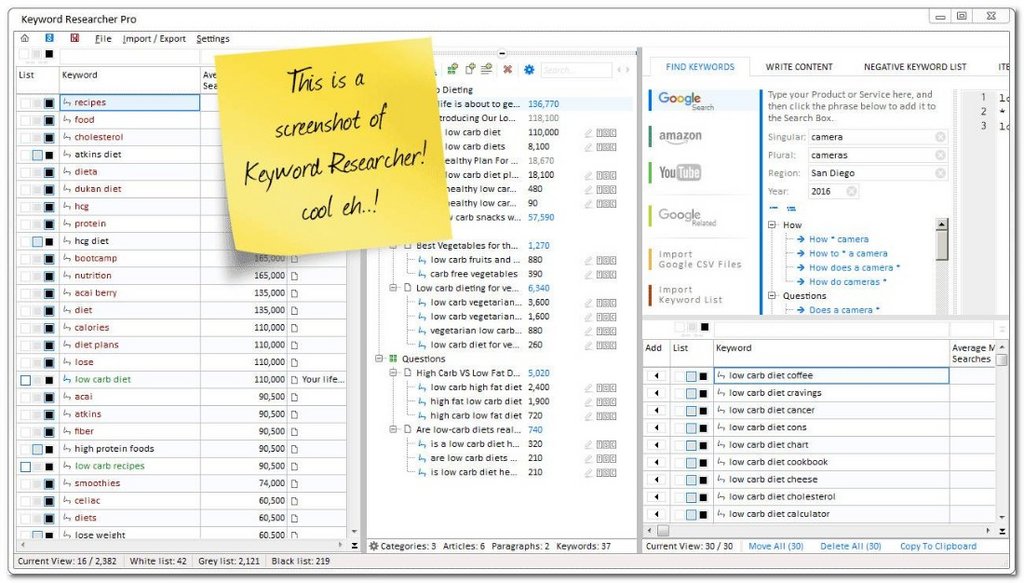Switch to the NEGATIVE KEYWORD LIST tab
The image size is (1024, 583).
[x=915, y=67]
